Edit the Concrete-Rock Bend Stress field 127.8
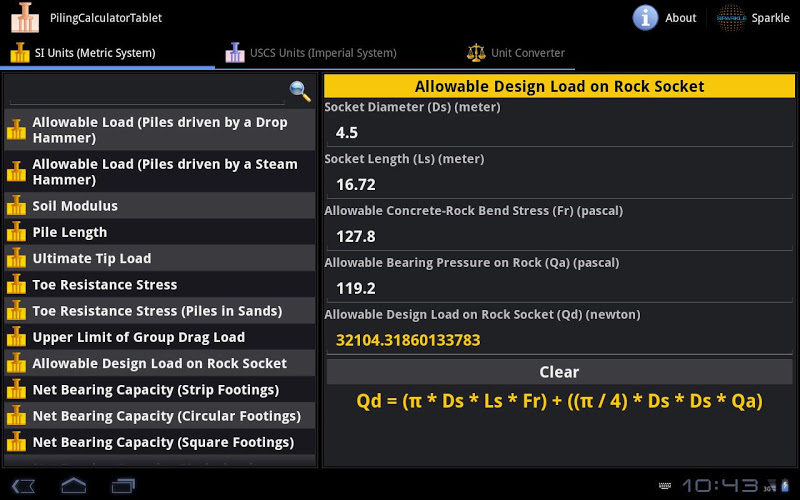The image size is (800, 500). tap(559, 236)
